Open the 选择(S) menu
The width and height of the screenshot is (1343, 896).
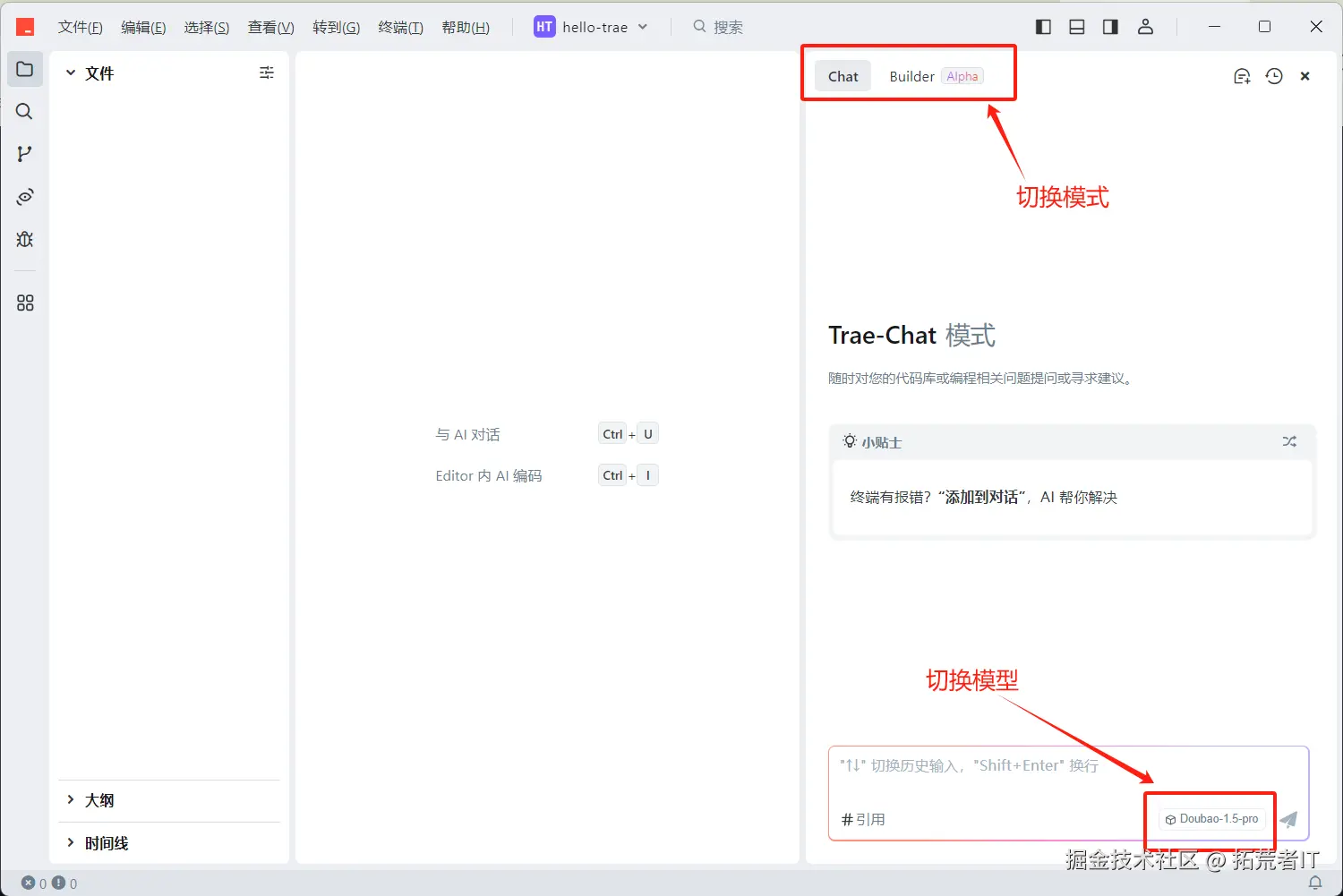[207, 27]
